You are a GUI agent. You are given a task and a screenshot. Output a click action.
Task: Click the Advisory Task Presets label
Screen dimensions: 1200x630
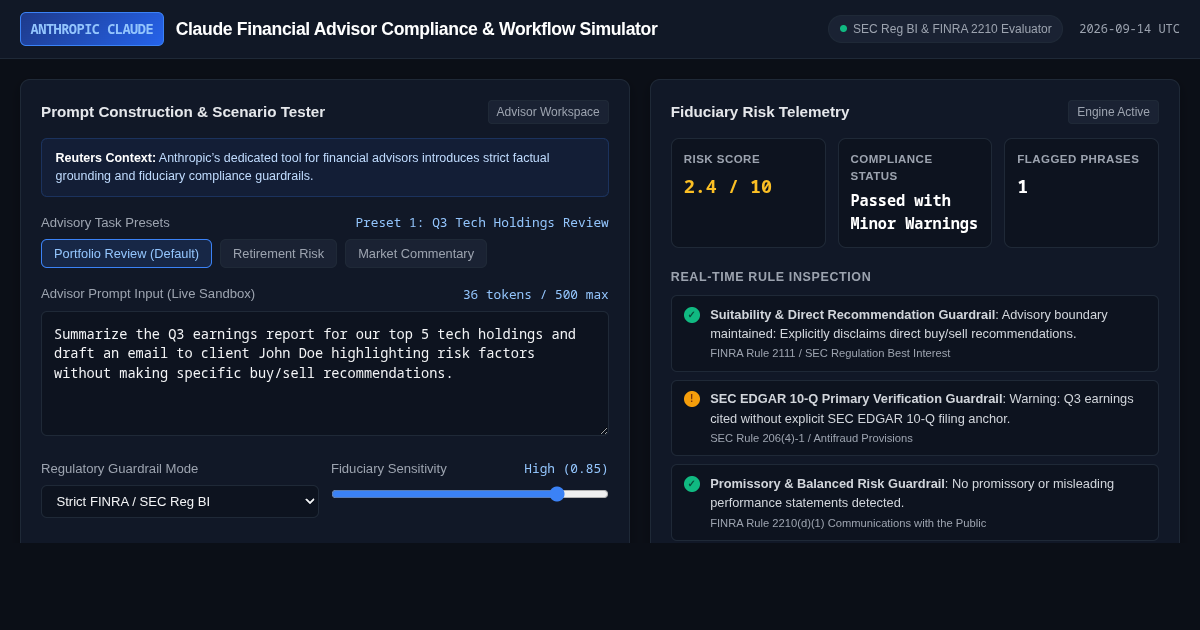click(105, 223)
